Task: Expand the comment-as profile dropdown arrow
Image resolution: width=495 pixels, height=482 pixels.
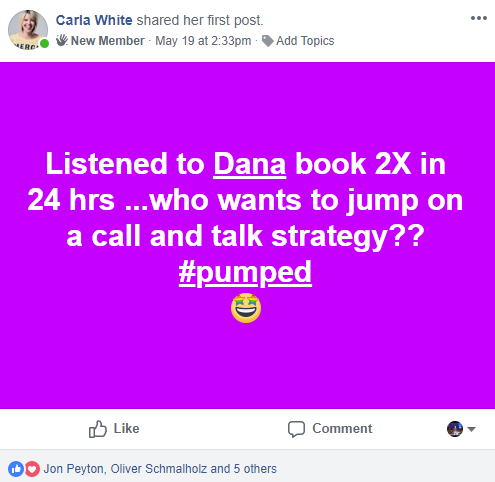Action: tap(471, 429)
